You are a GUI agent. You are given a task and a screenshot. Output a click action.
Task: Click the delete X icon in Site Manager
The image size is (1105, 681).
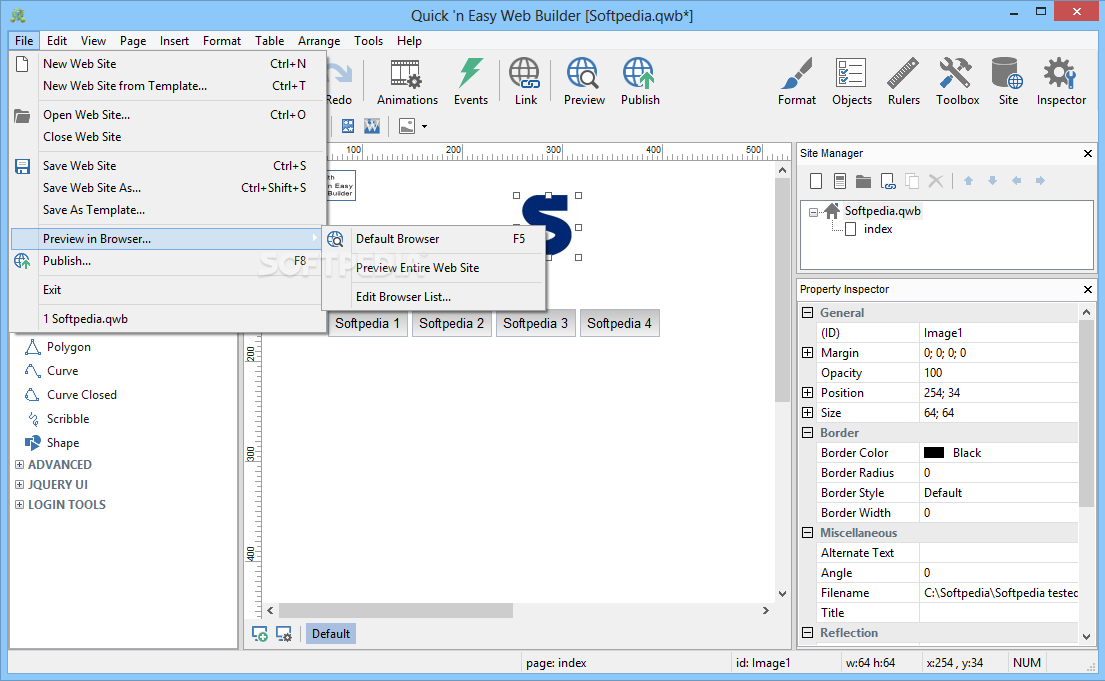coord(936,181)
